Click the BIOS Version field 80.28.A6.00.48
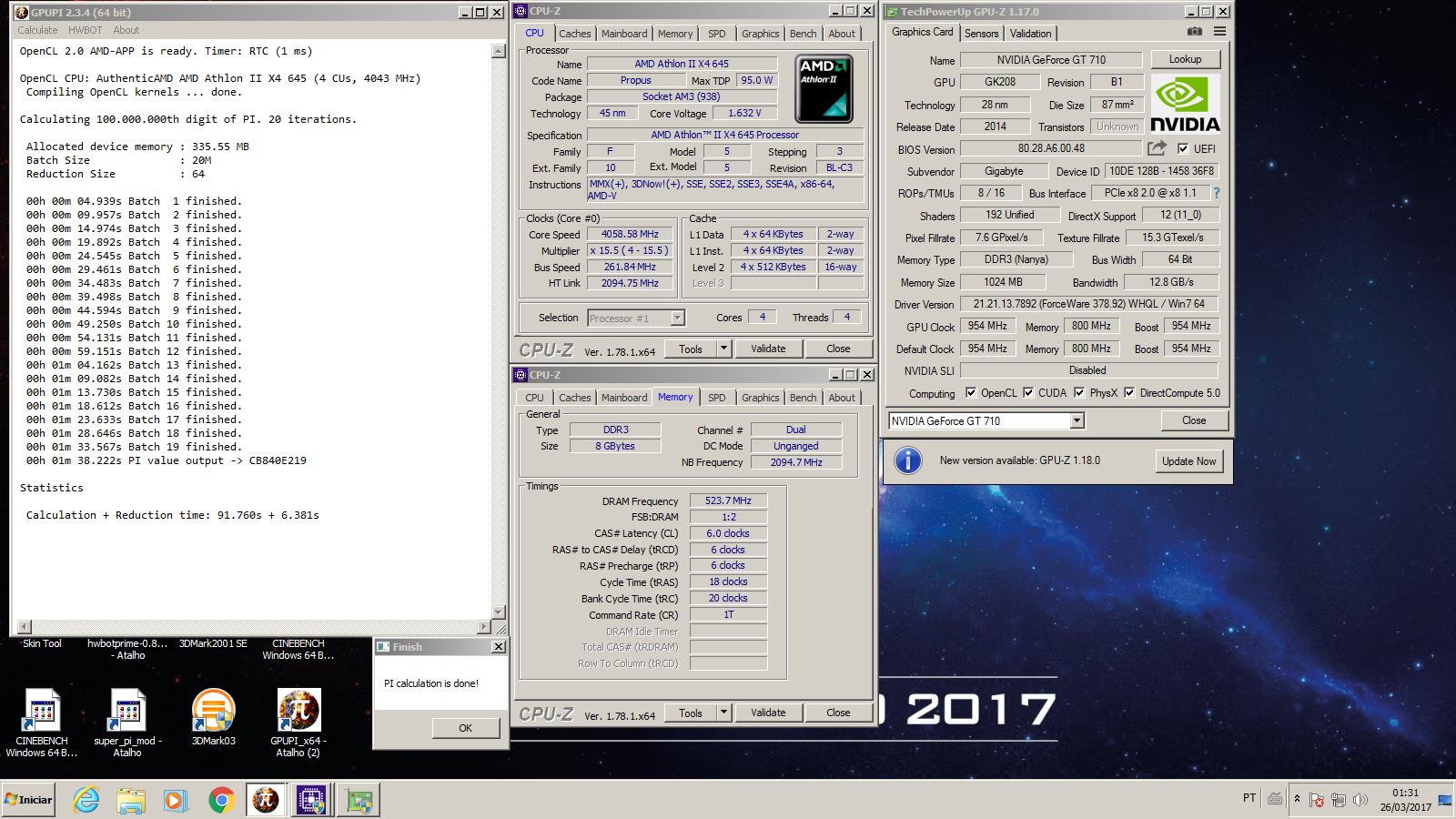Screen dimensions: 1456x819 point(1051,148)
